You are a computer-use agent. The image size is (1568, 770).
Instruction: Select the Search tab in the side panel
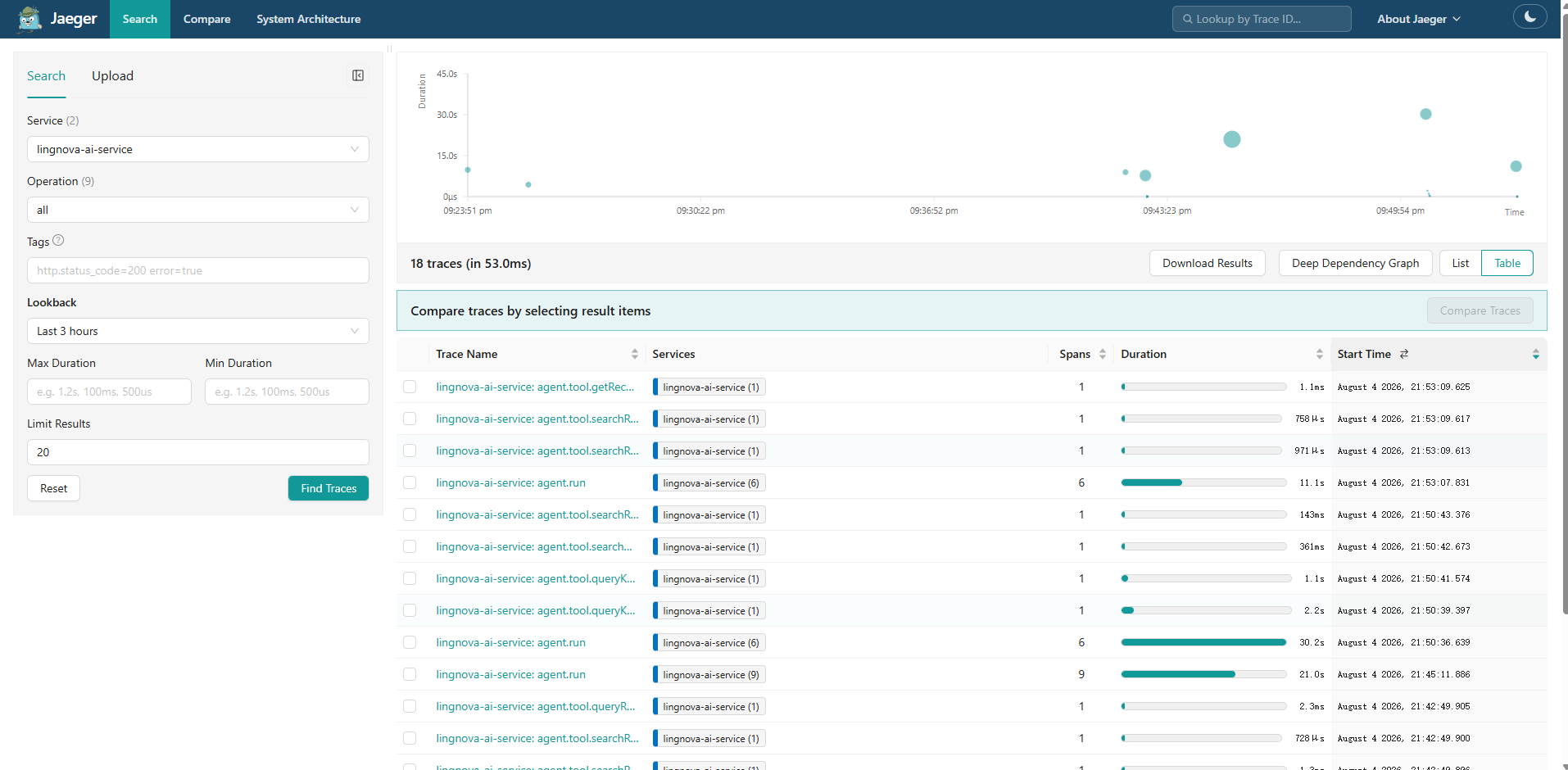pyautogui.click(x=46, y=76)
